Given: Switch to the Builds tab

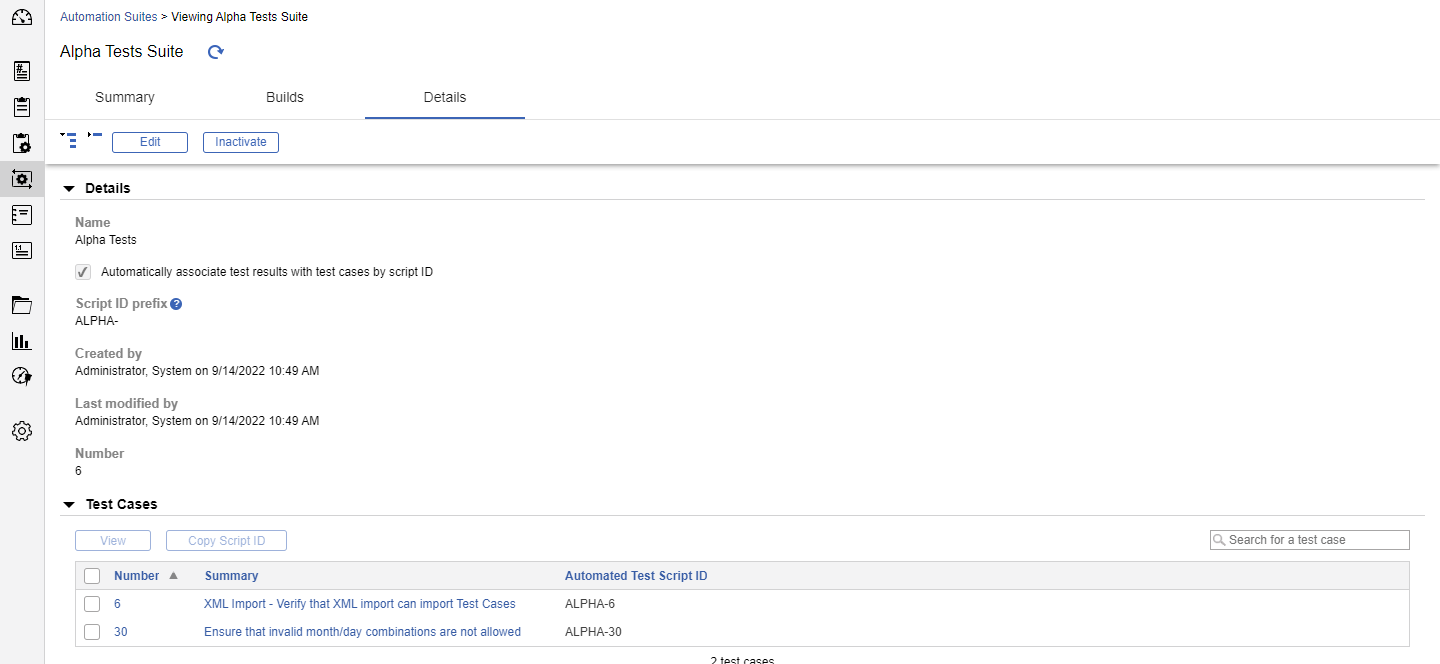Looking at the screenshot, I should [285, 98].
